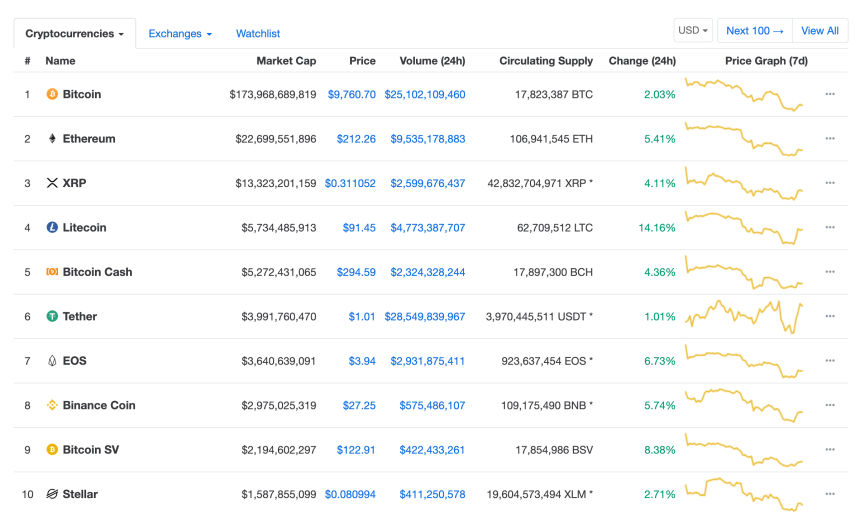Open Binance Coin's 7-day price graph
Viewport: 860px width, 516px height.
744,405
